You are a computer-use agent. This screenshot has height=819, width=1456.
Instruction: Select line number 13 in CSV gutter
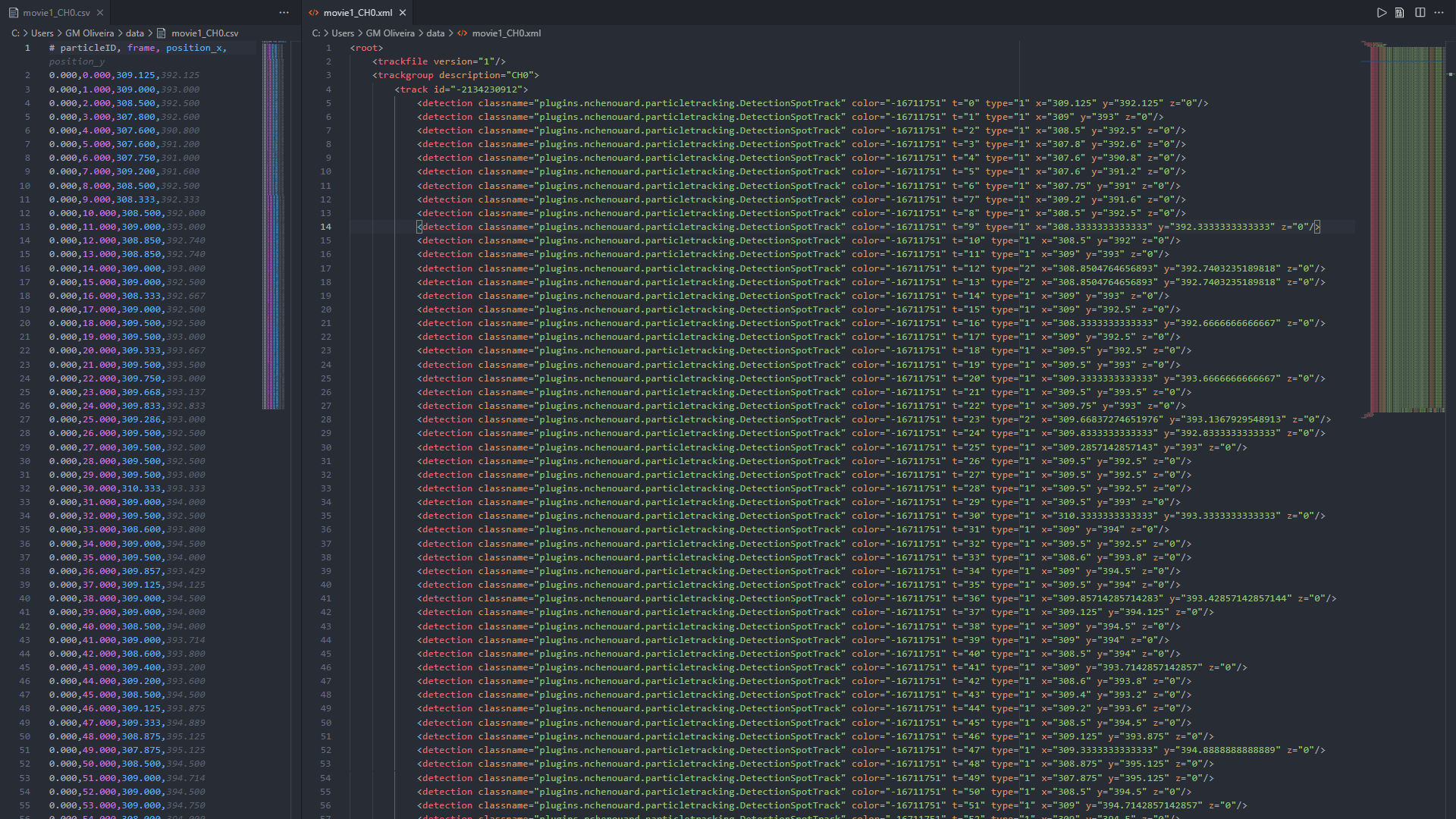coord(25,227)
